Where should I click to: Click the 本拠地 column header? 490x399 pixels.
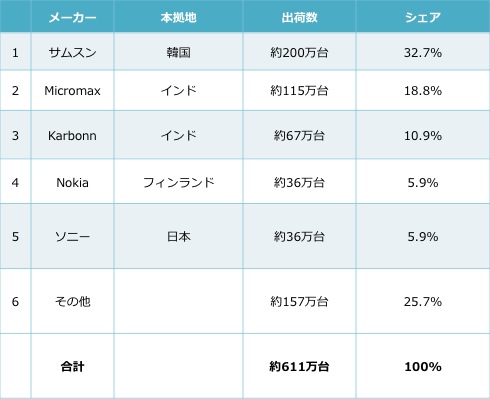[178, 17]
